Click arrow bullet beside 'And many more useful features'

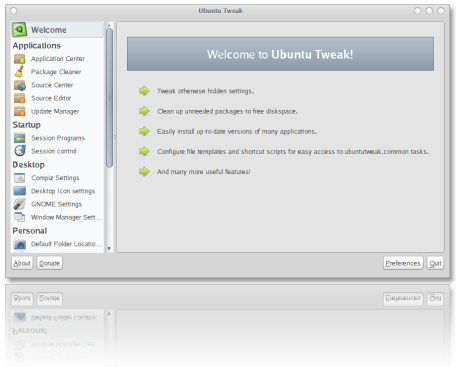tap(144, 171)
